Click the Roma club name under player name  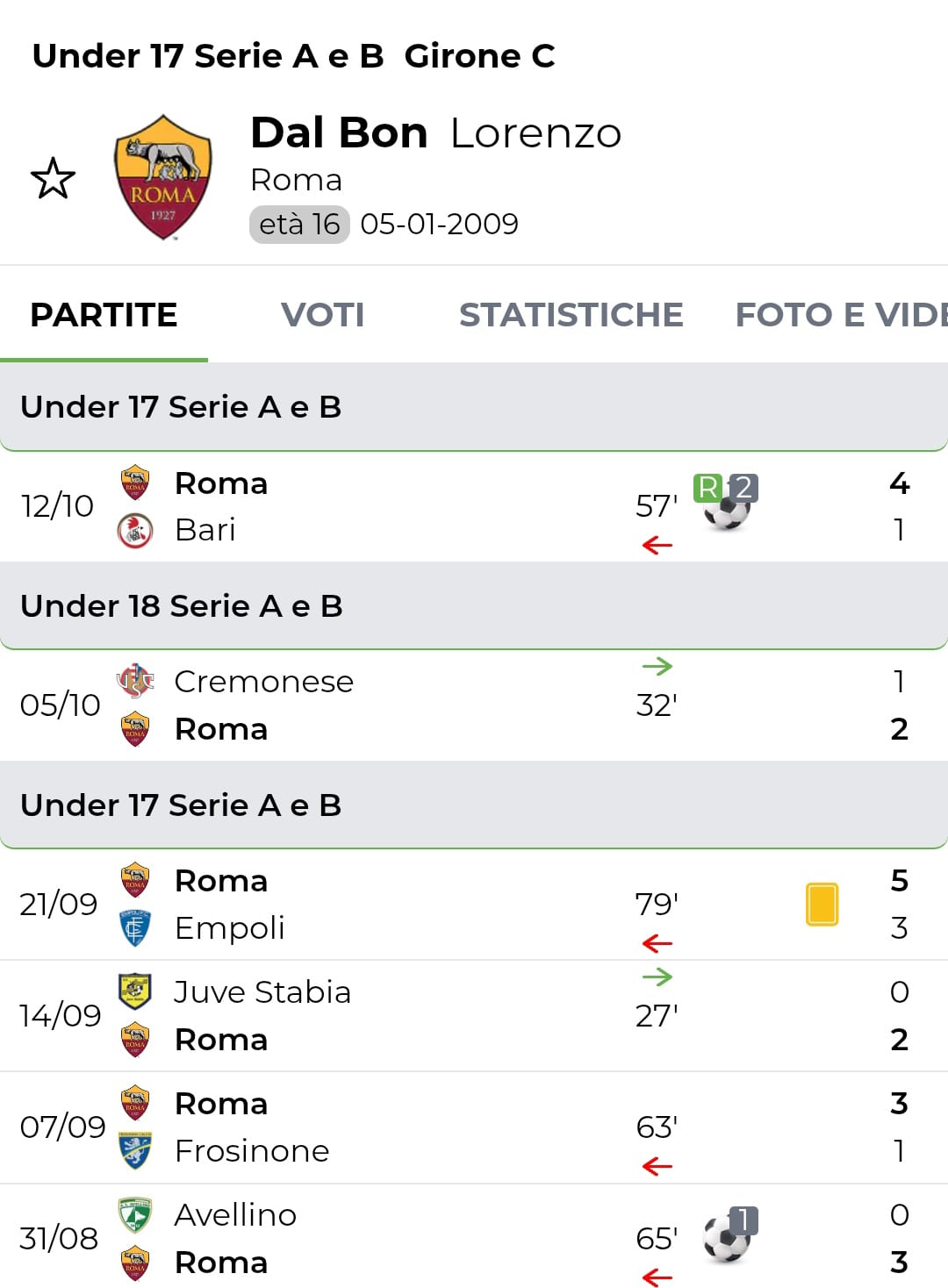296,180
